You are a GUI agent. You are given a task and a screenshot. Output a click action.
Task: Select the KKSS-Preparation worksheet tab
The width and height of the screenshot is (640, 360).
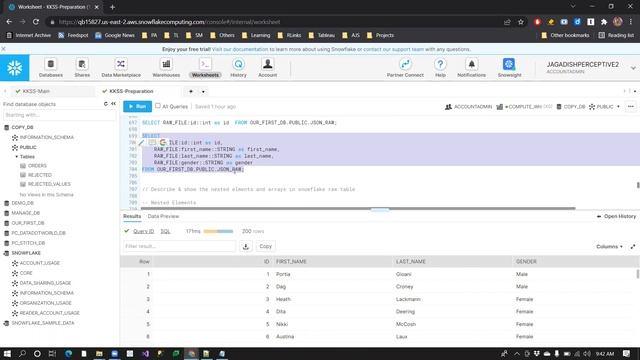click(131, 91)
